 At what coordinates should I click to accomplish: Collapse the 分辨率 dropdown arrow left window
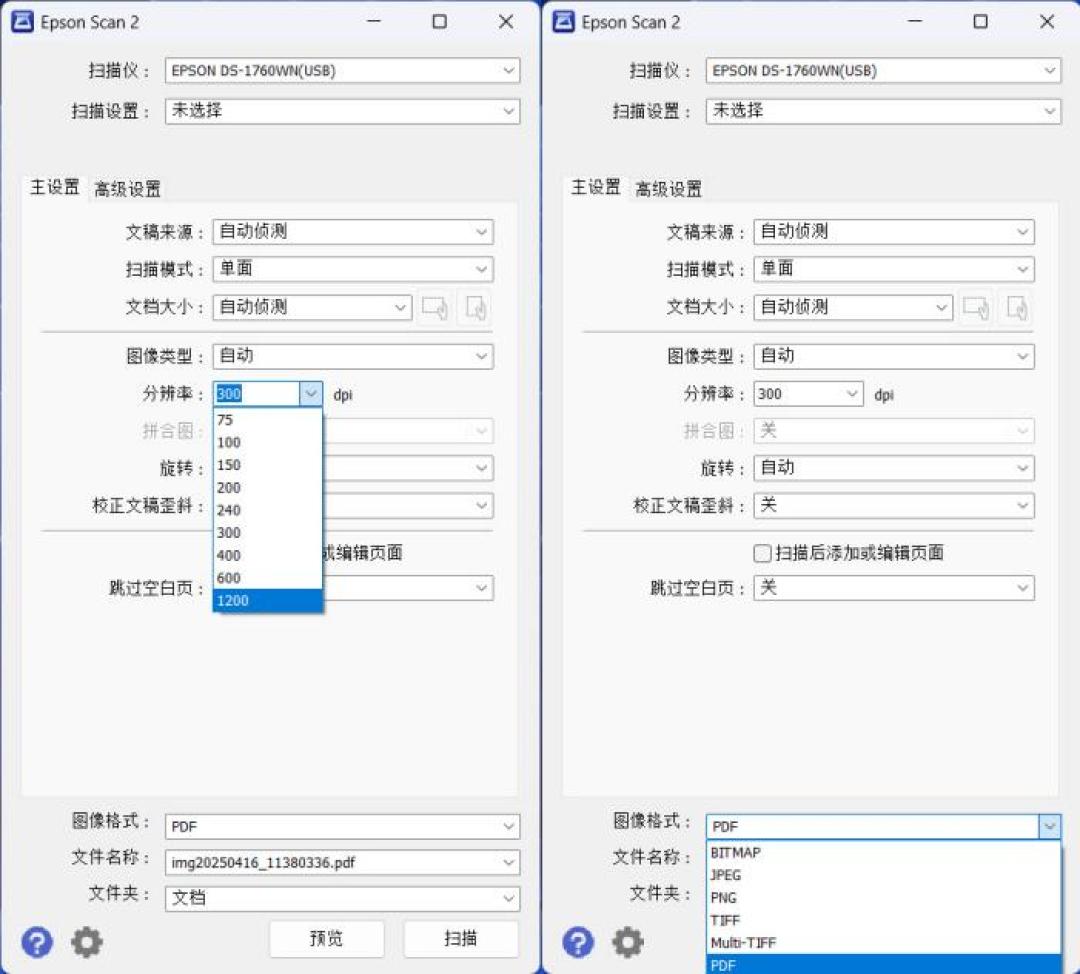(311, 394)
